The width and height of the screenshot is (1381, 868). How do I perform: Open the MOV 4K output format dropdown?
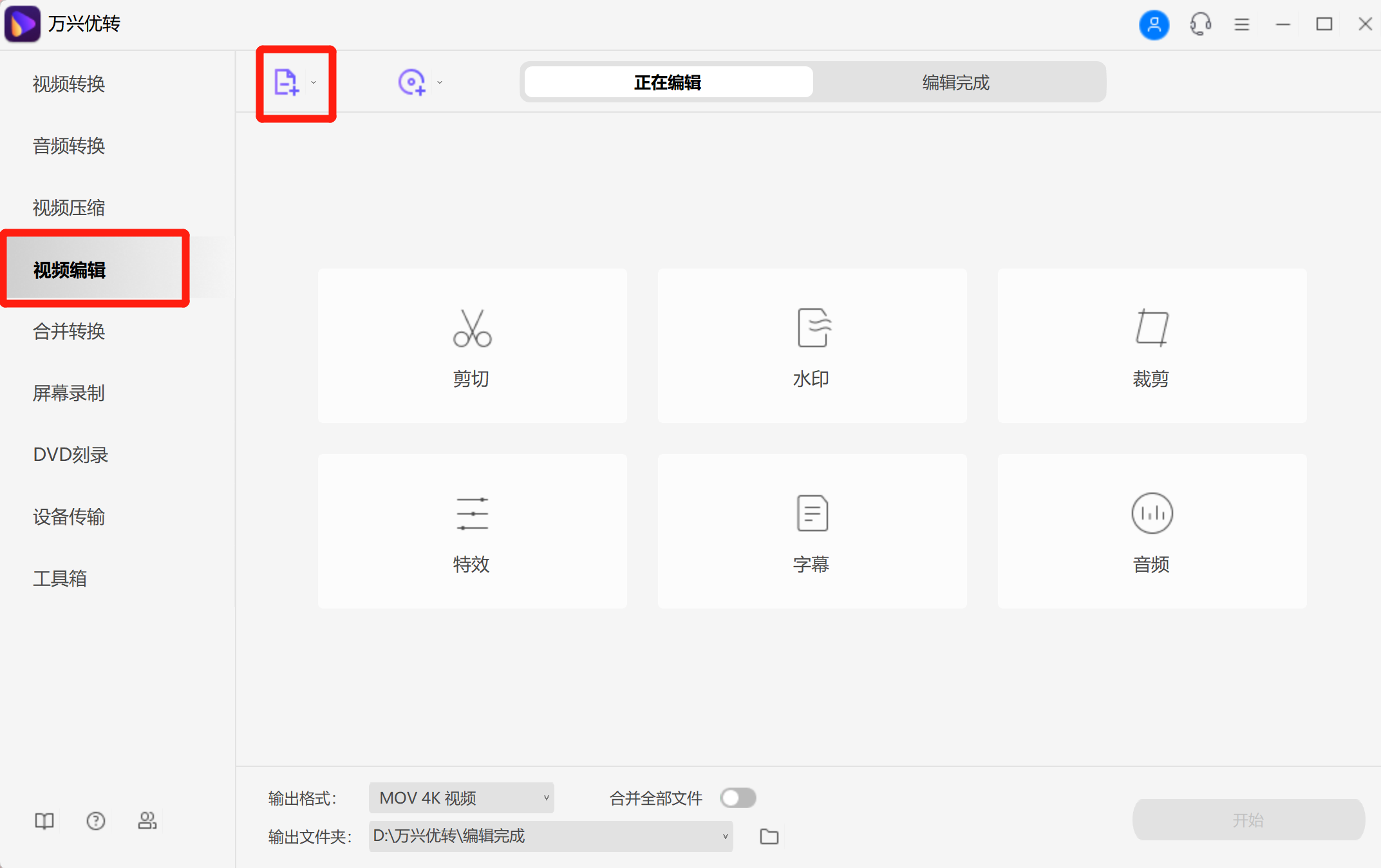point(460,798)
